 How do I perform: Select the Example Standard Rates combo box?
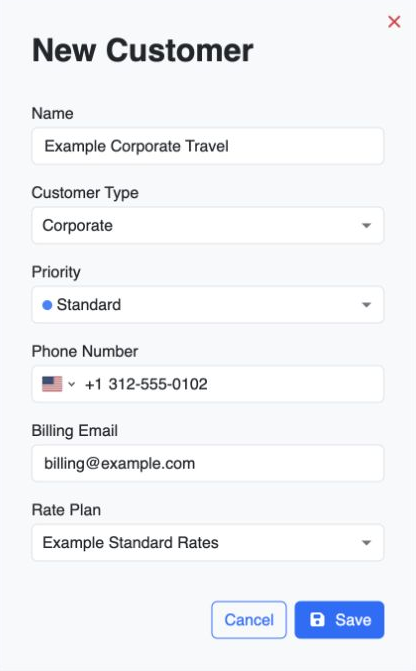coord(208,543)
